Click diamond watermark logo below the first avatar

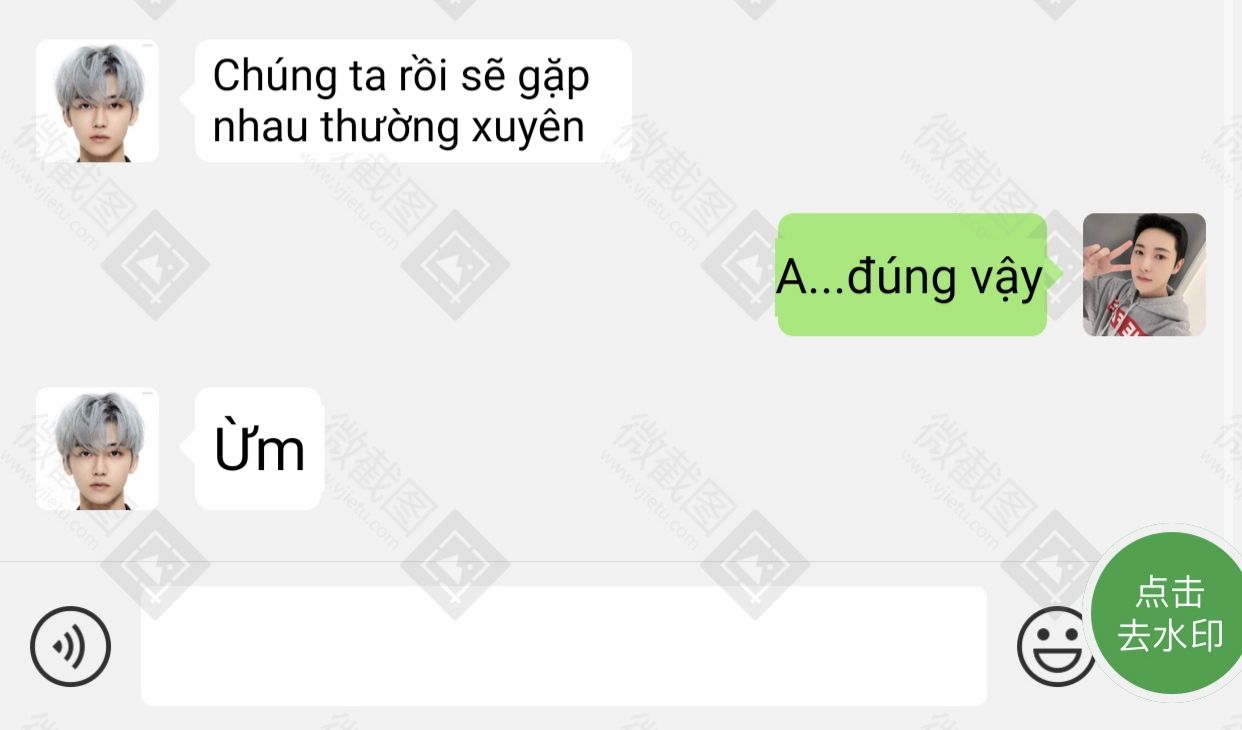(155, 265)
